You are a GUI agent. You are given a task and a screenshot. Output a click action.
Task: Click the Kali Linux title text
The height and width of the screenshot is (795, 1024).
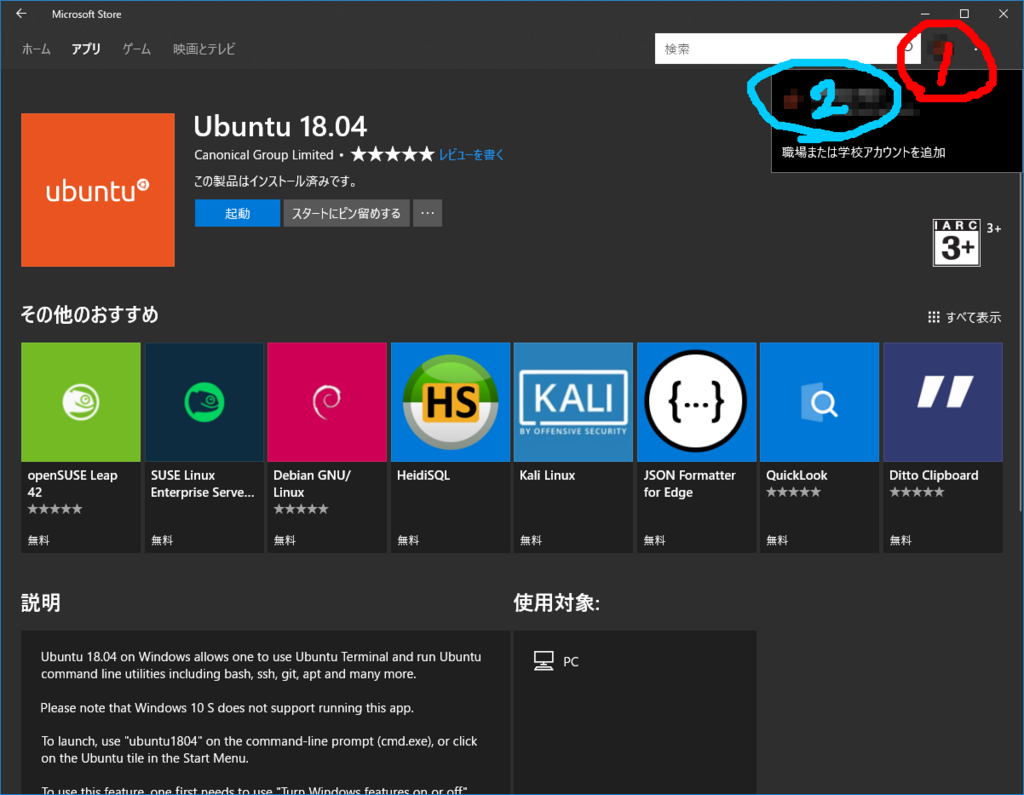point(547,476)
